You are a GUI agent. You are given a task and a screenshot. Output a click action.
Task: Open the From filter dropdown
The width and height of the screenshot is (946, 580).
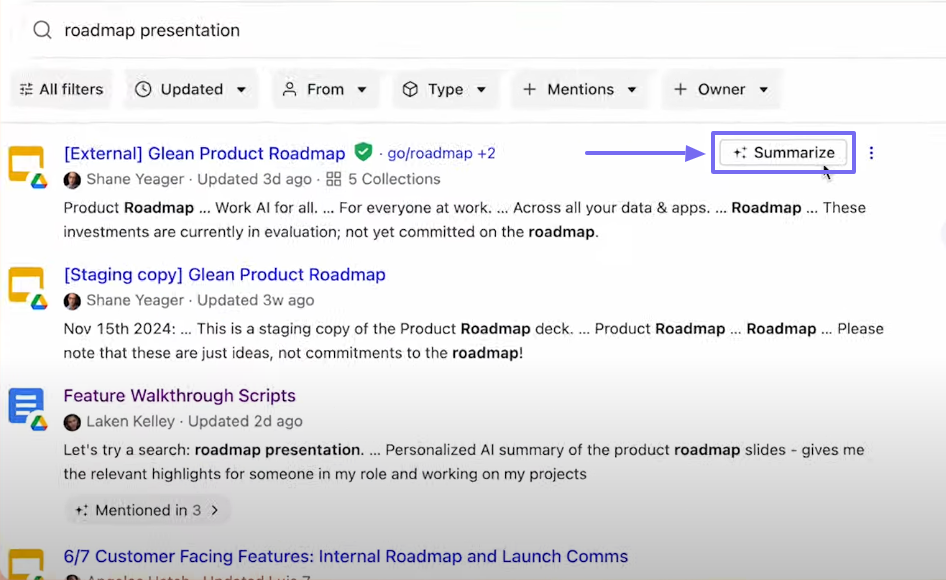coord(326,89)
